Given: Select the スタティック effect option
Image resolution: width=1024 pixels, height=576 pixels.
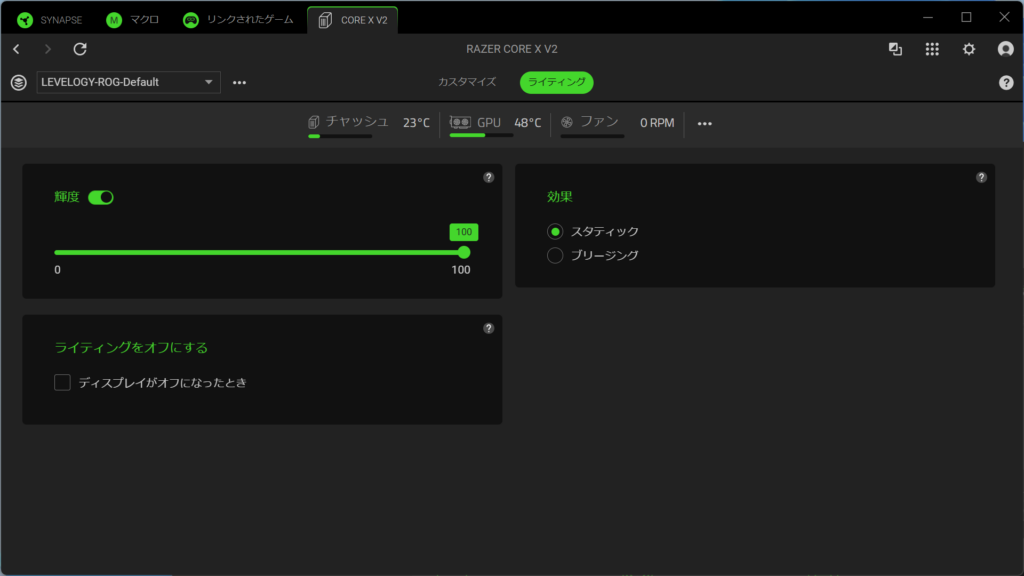Looking at the screenshot, I should tap(556, 231).
